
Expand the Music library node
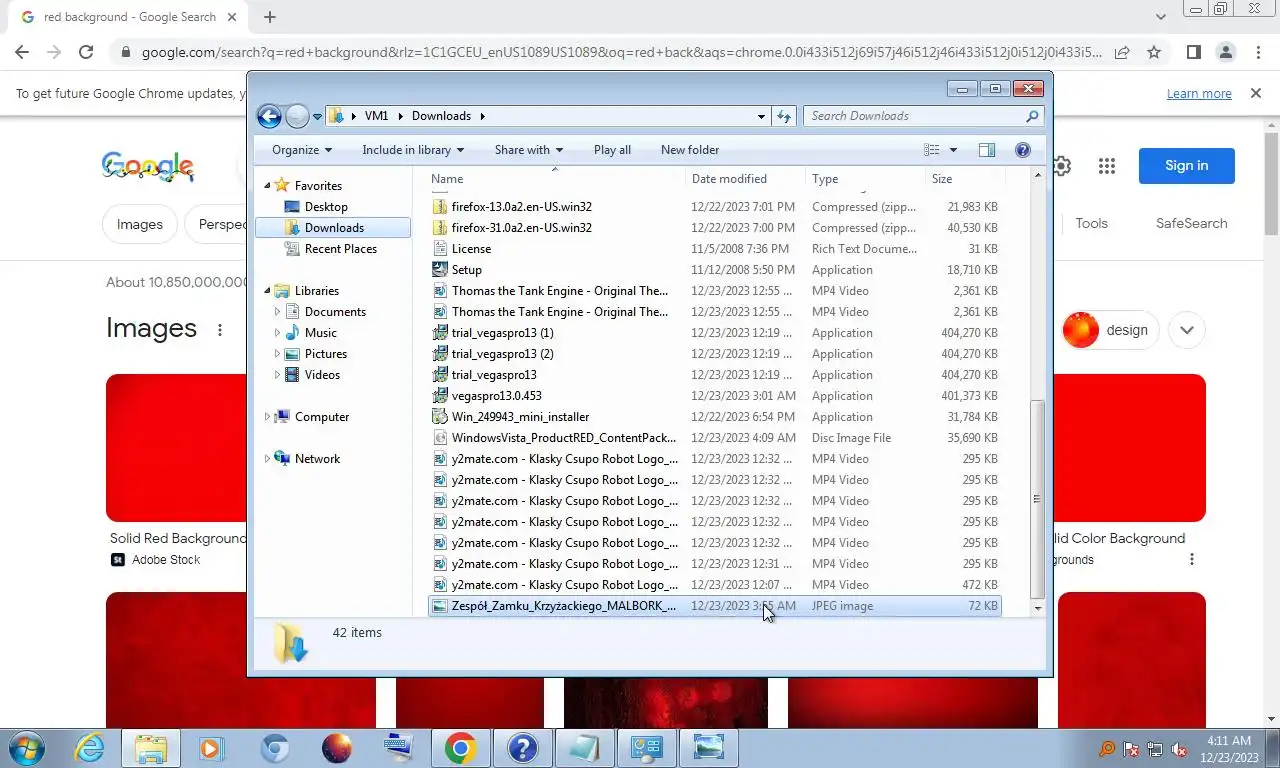[277, 333]
